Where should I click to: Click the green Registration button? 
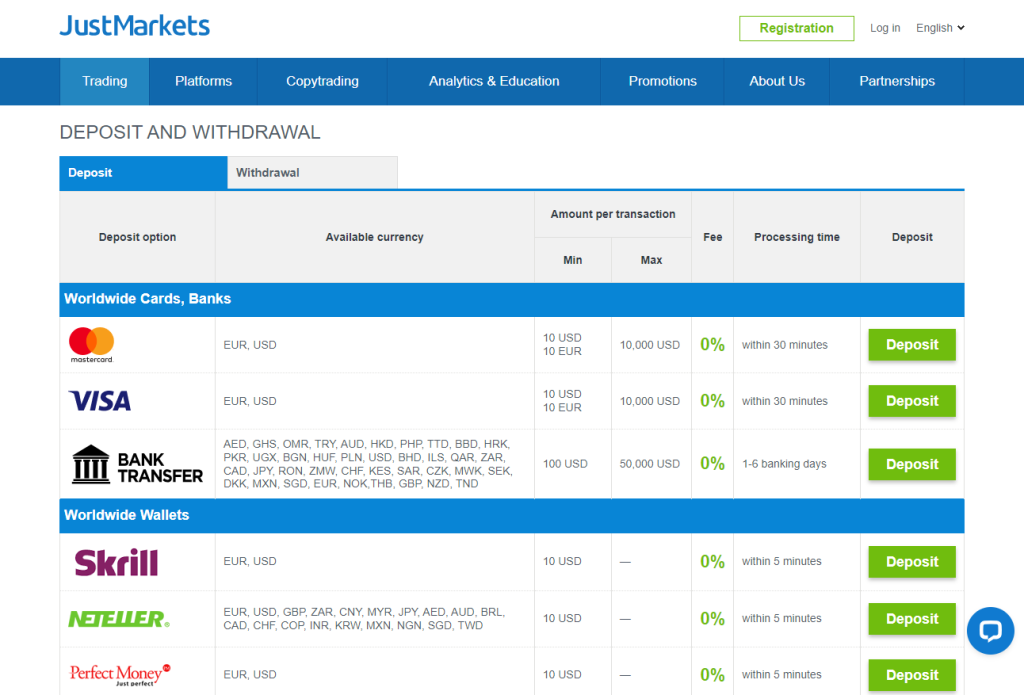[796, 28]
